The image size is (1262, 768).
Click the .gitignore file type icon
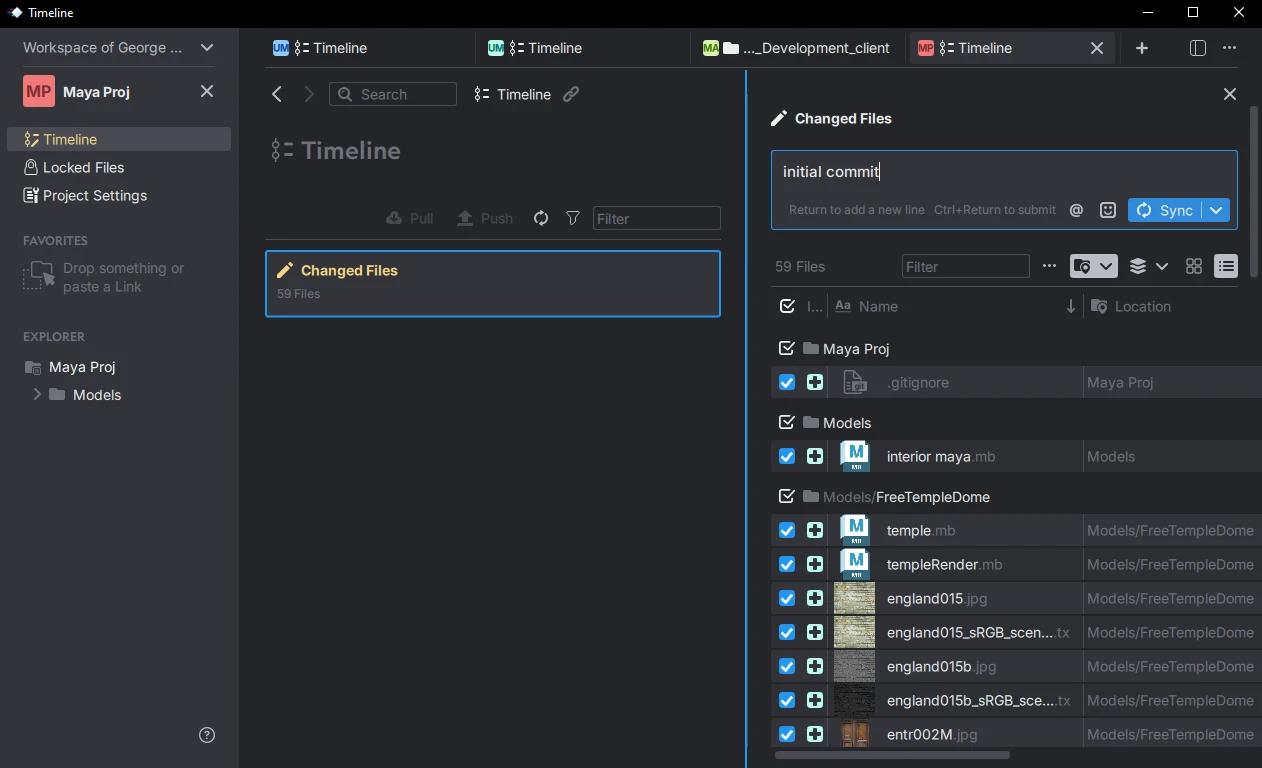click(855, 382)
